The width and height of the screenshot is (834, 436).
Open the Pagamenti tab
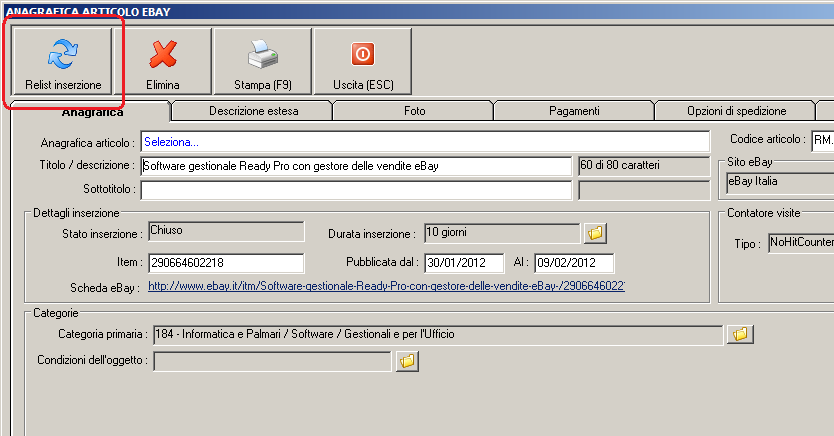[x=574, y=111]
